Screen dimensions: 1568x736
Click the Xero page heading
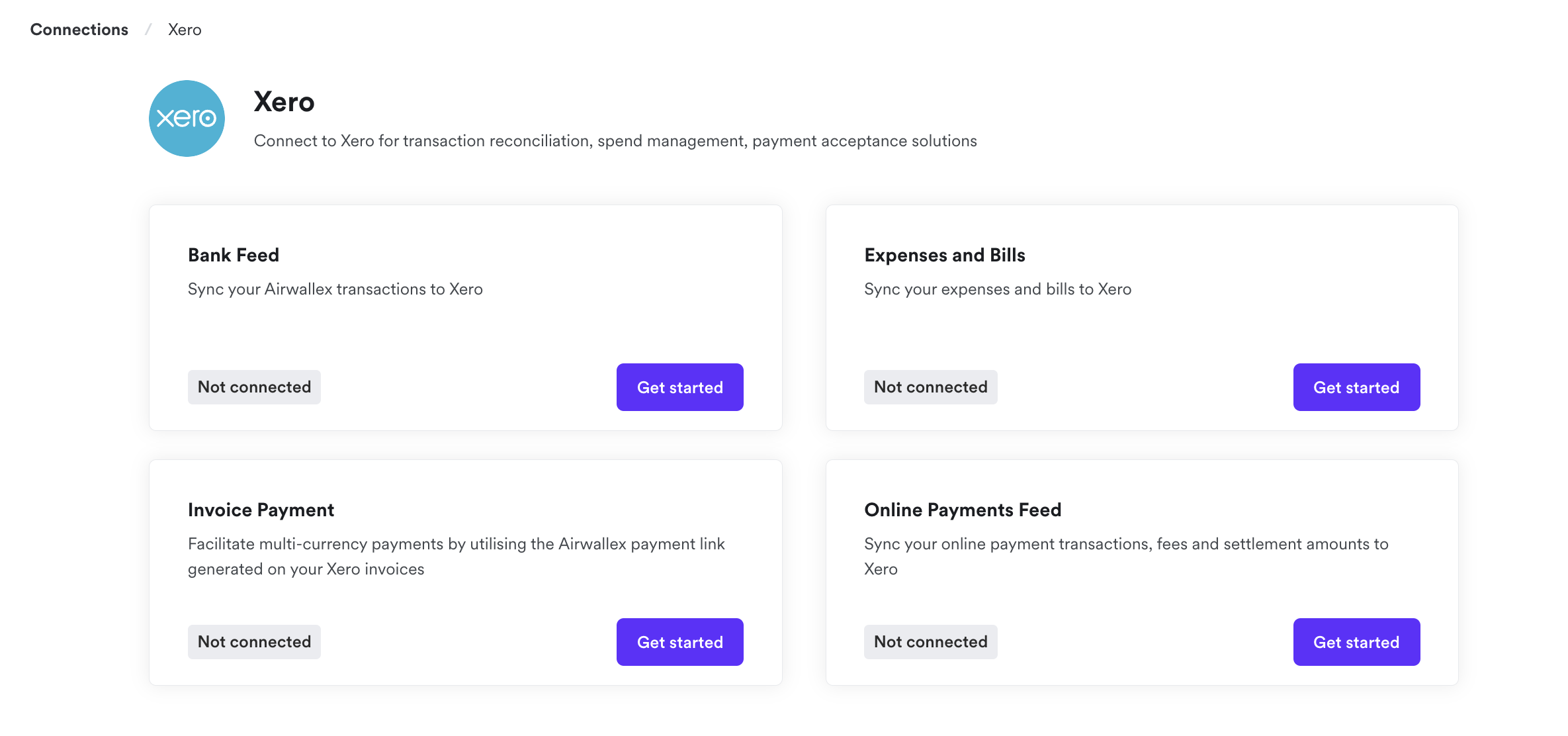pos(284,102)
